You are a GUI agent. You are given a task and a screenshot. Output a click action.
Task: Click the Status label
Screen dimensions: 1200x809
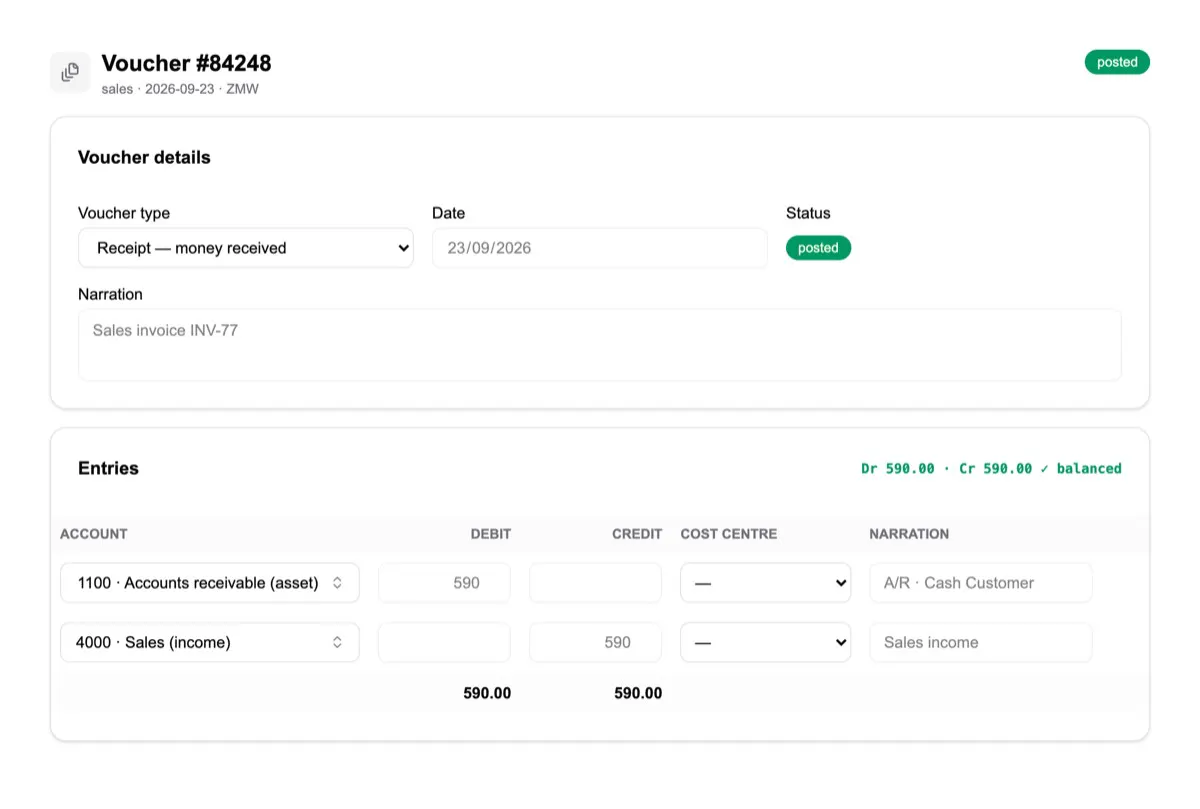[808, 213]
